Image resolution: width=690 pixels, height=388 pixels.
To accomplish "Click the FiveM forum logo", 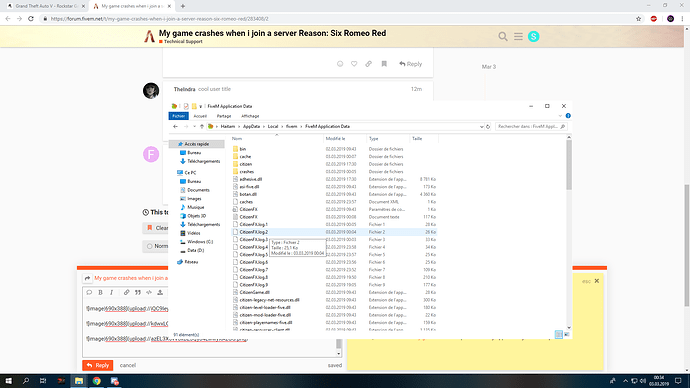I will [150, 36].
